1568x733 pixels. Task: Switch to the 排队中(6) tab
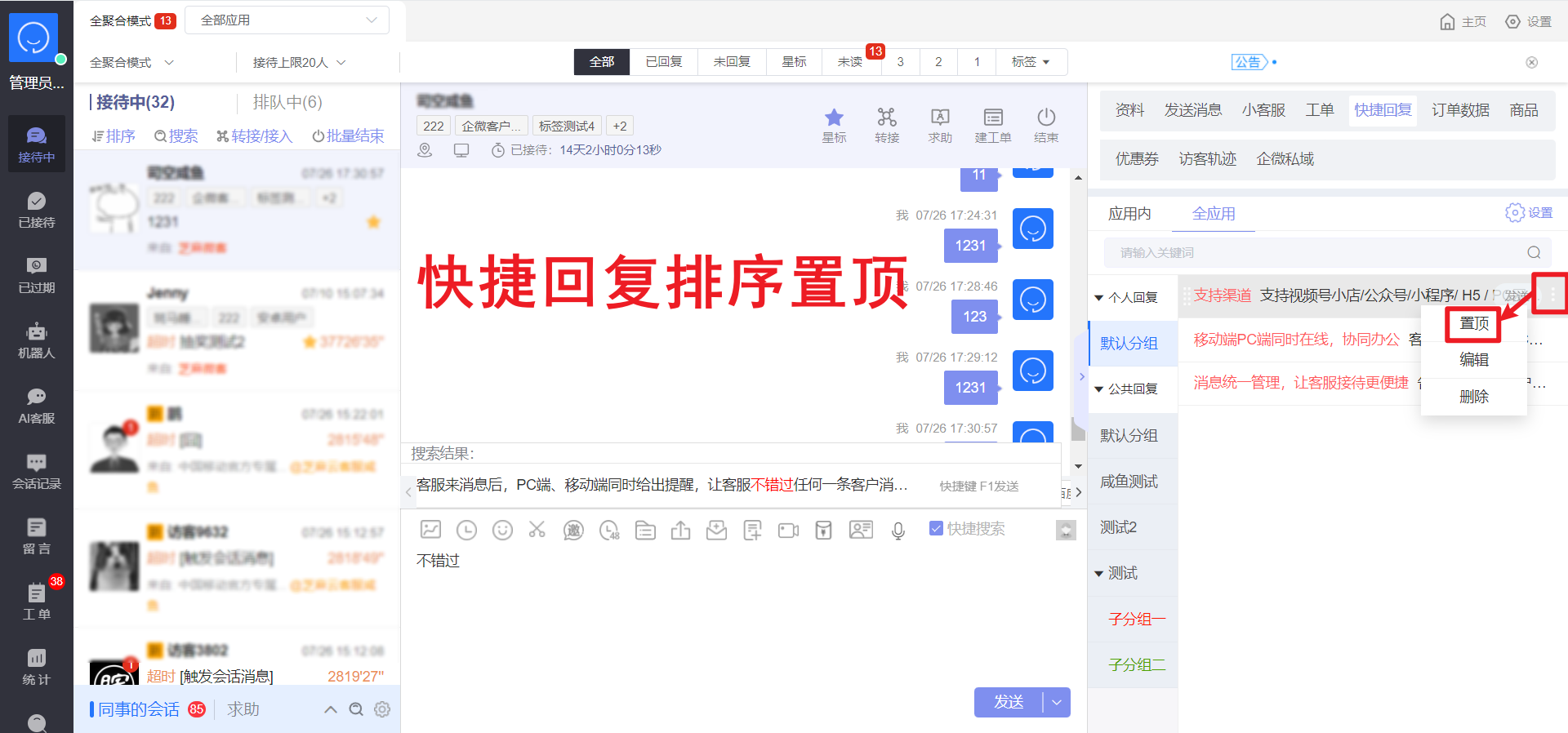(287, 102)
